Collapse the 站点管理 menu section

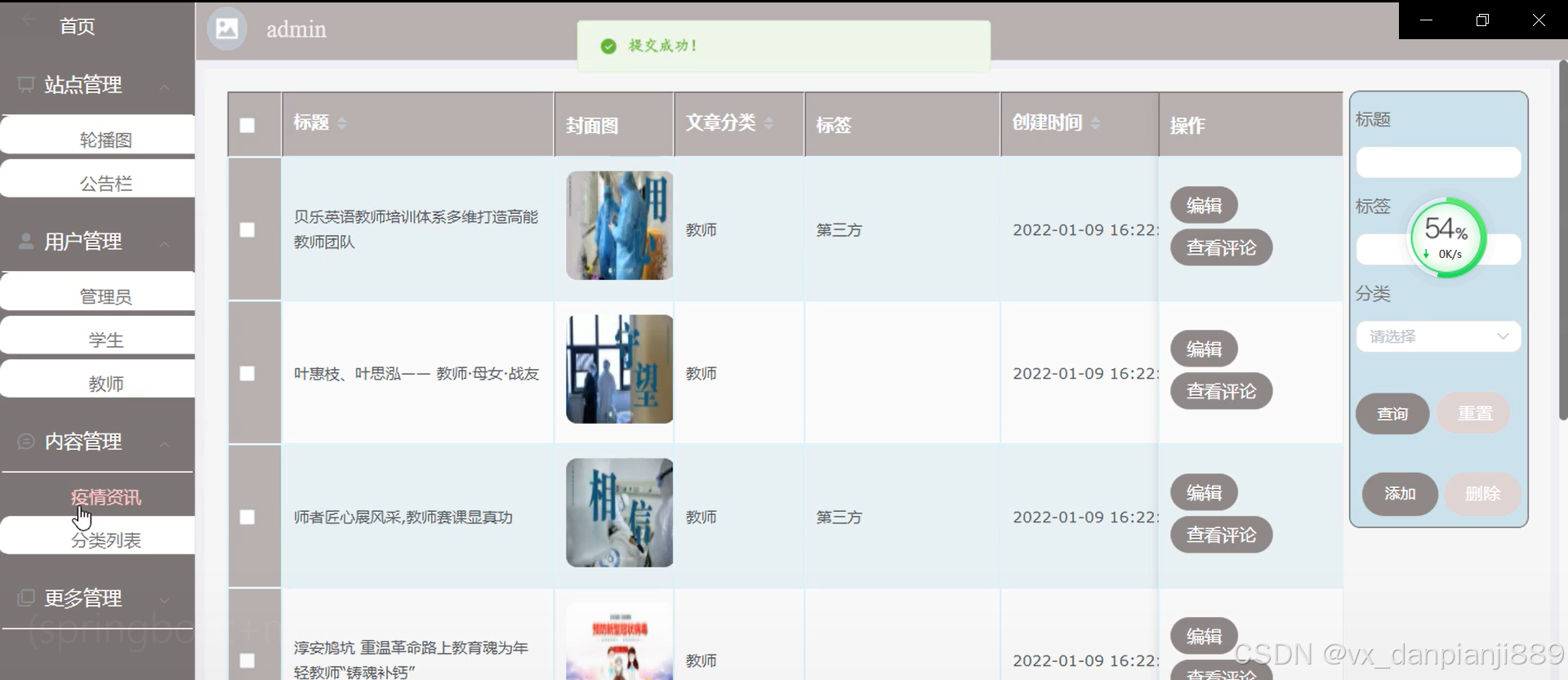164,87
